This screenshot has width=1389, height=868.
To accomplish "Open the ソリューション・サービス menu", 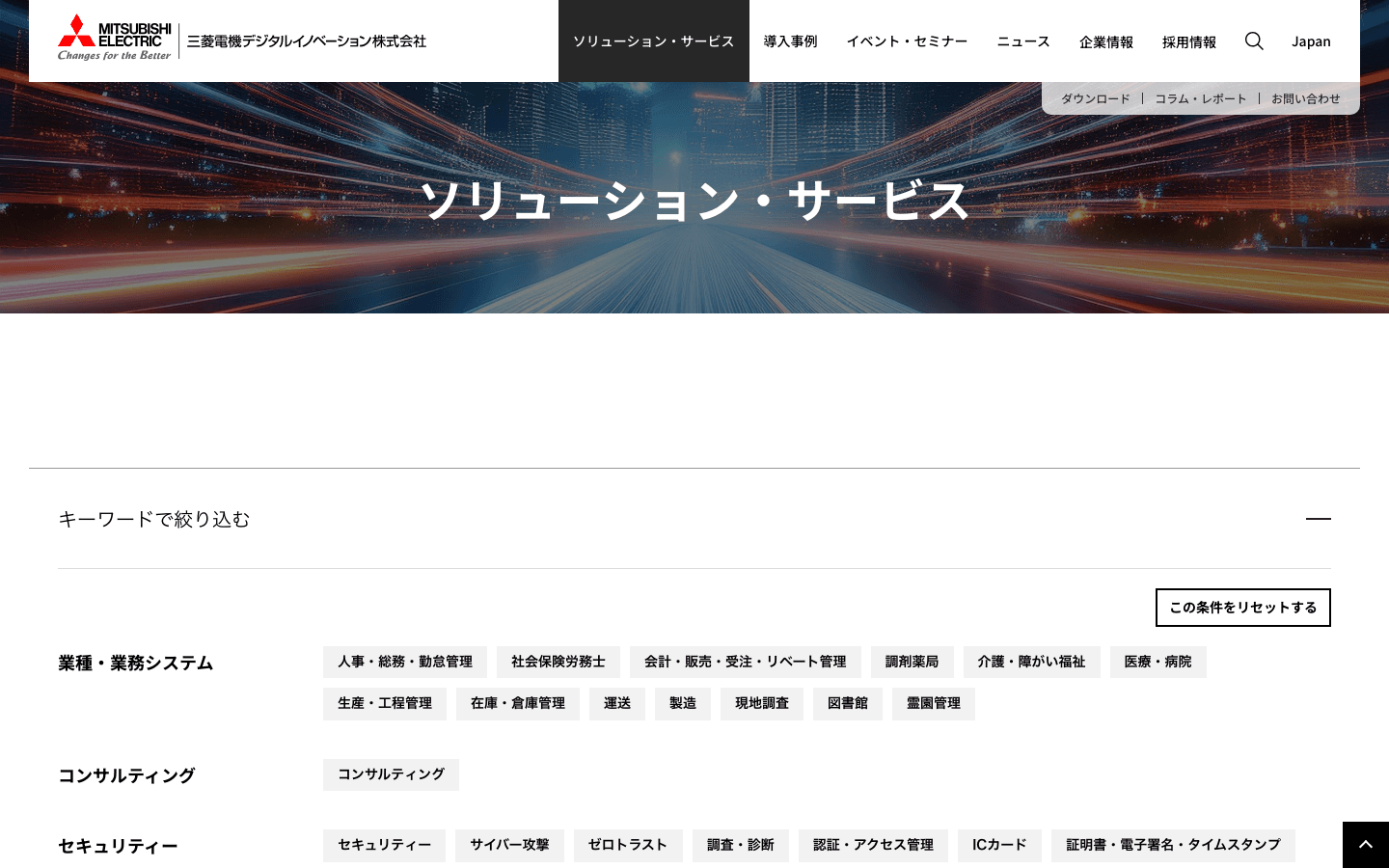I will click(654, 41).
